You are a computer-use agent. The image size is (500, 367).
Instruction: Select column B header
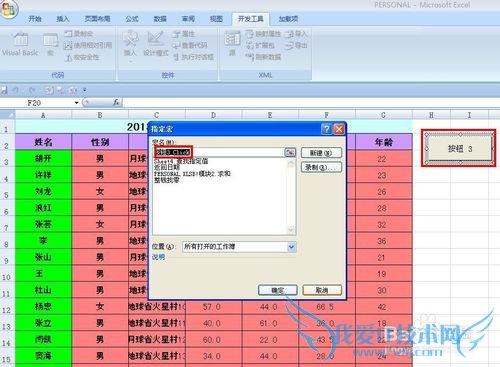click(100, 115)
